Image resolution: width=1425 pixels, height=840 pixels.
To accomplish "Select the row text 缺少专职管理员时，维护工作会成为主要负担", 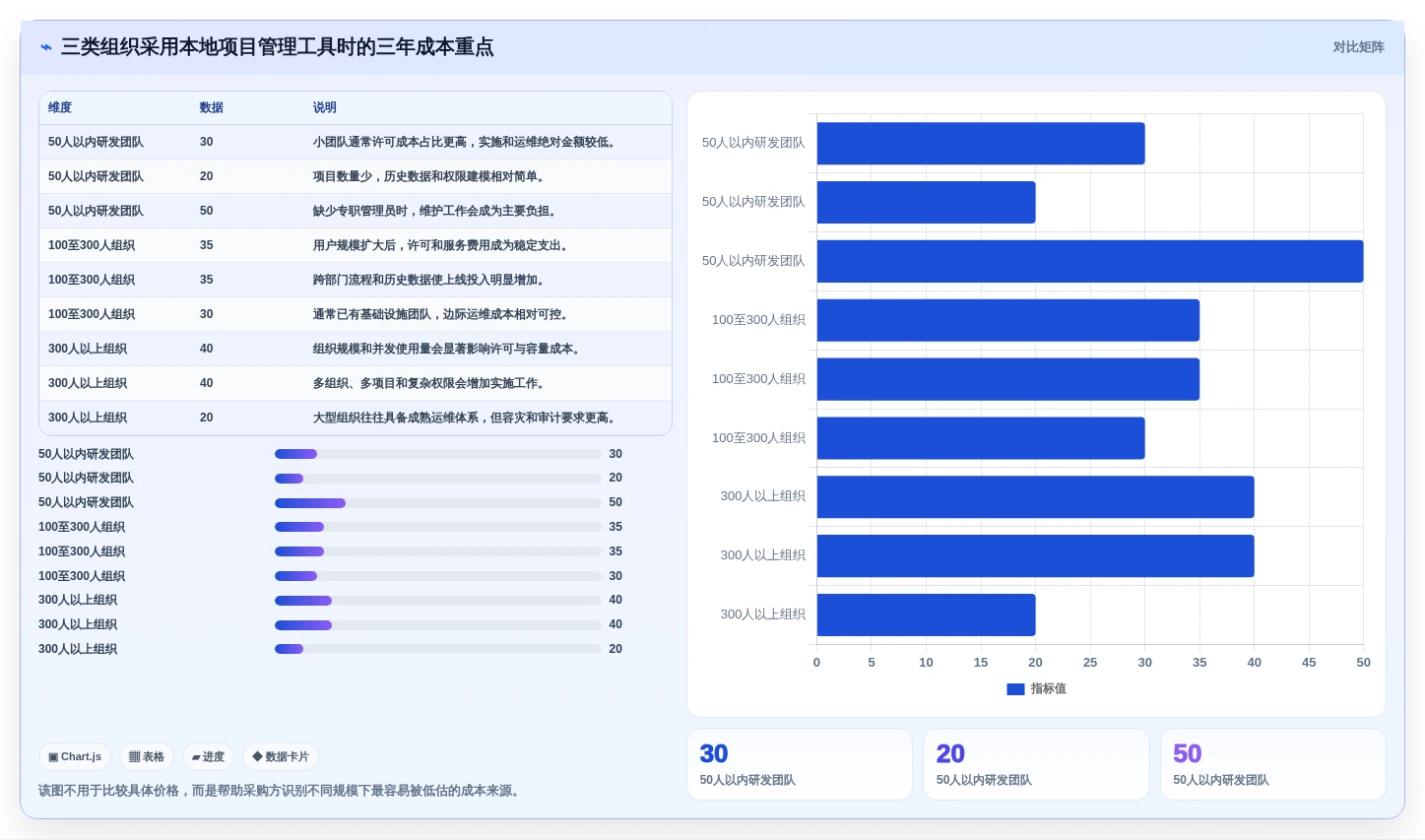I will pyautogui.click(x=437, y=211).
